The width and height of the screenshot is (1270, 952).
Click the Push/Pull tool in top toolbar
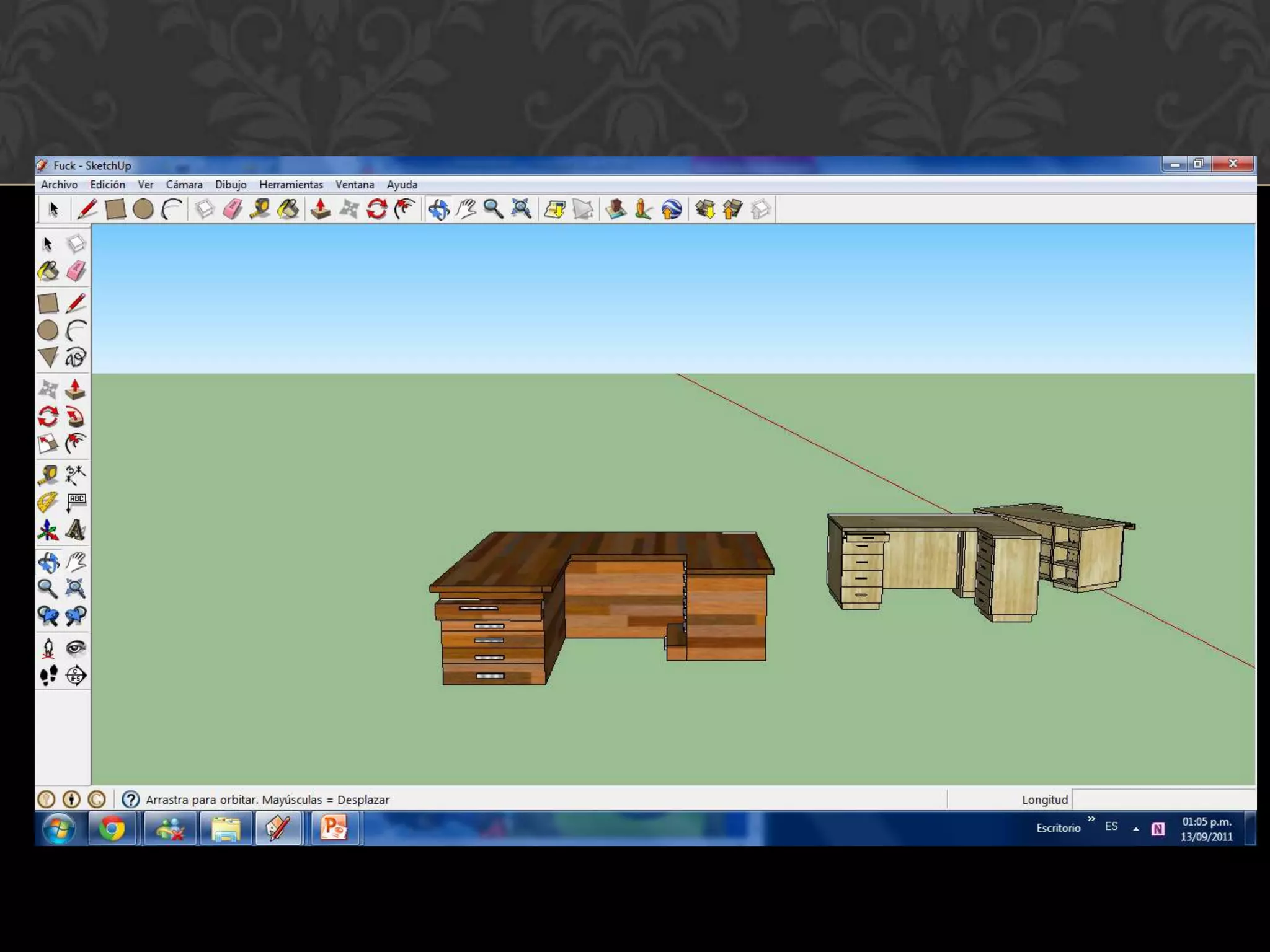pos(321,209)
